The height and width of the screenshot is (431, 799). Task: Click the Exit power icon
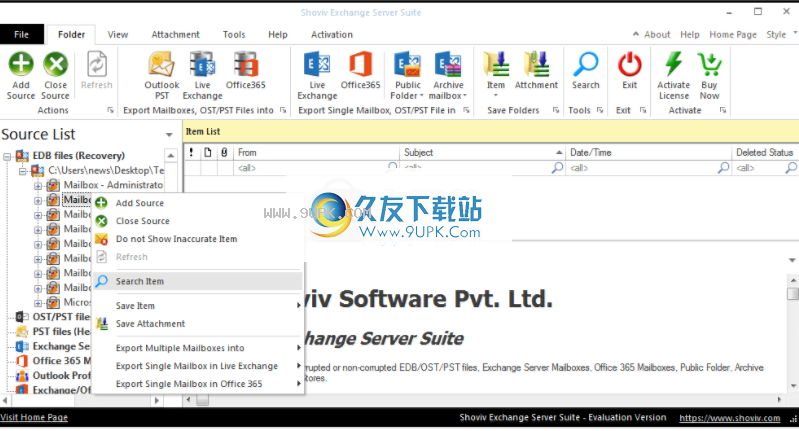[630, 65]
